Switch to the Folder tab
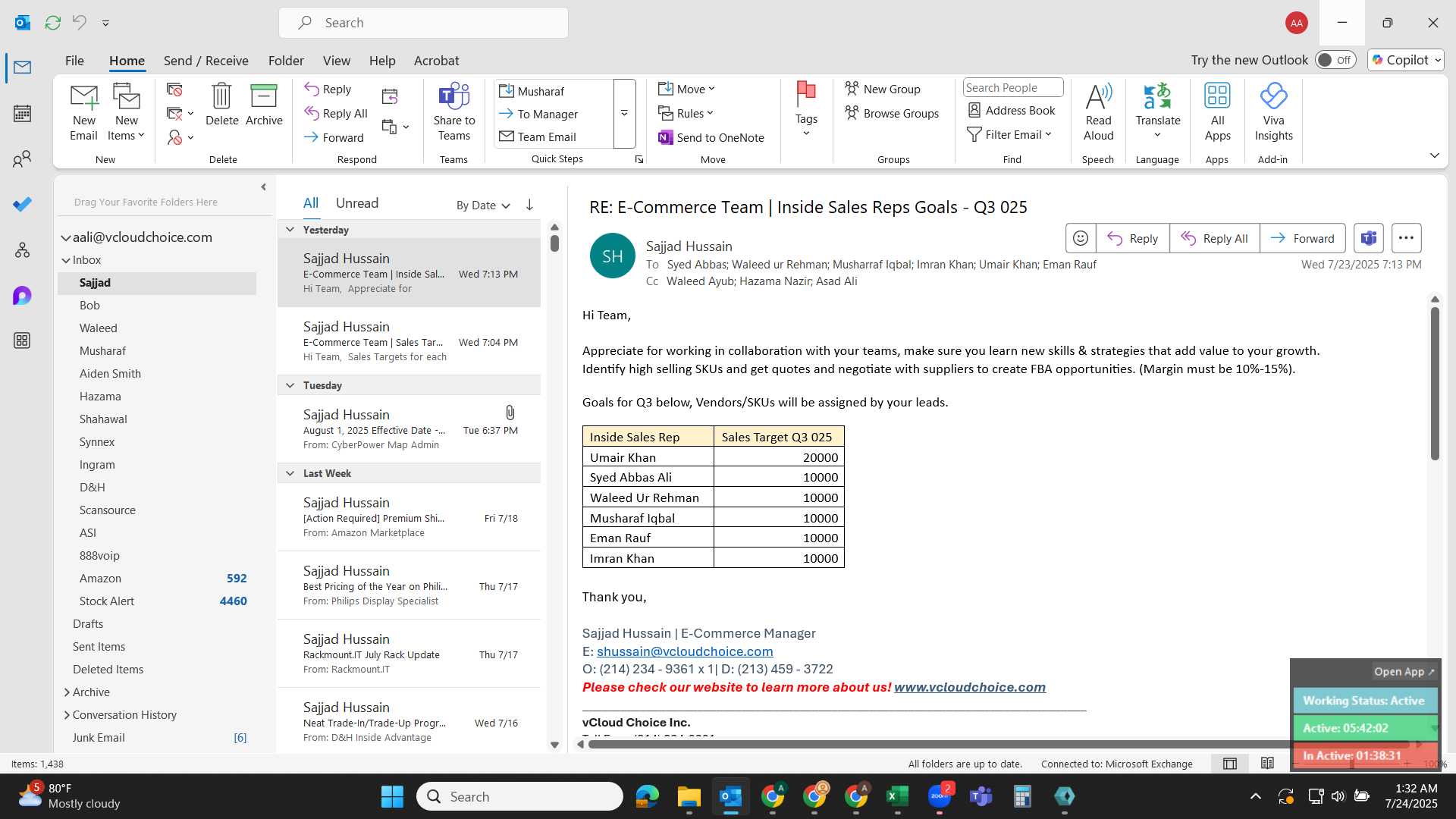1456x819 pixels. tap(286, 61)
